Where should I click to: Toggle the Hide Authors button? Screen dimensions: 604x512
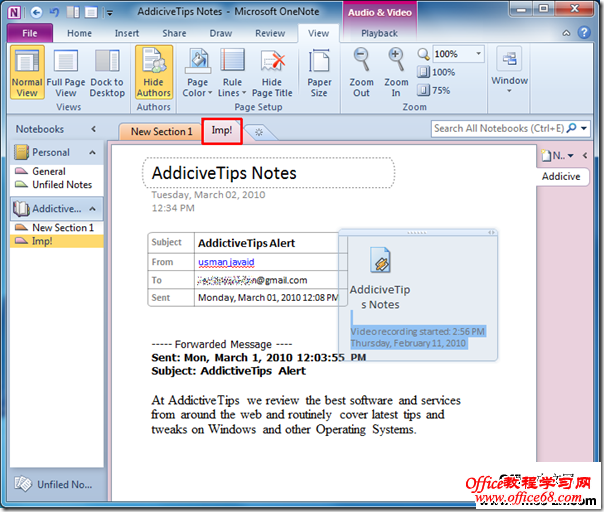154,72
